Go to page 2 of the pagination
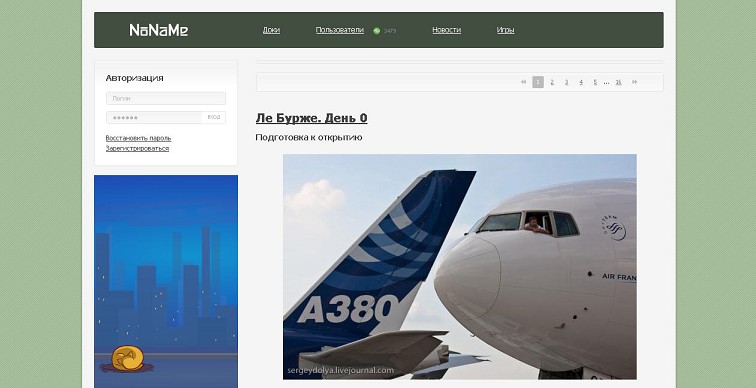The width and height of the screenshot is (756, 388). [552, 82]
